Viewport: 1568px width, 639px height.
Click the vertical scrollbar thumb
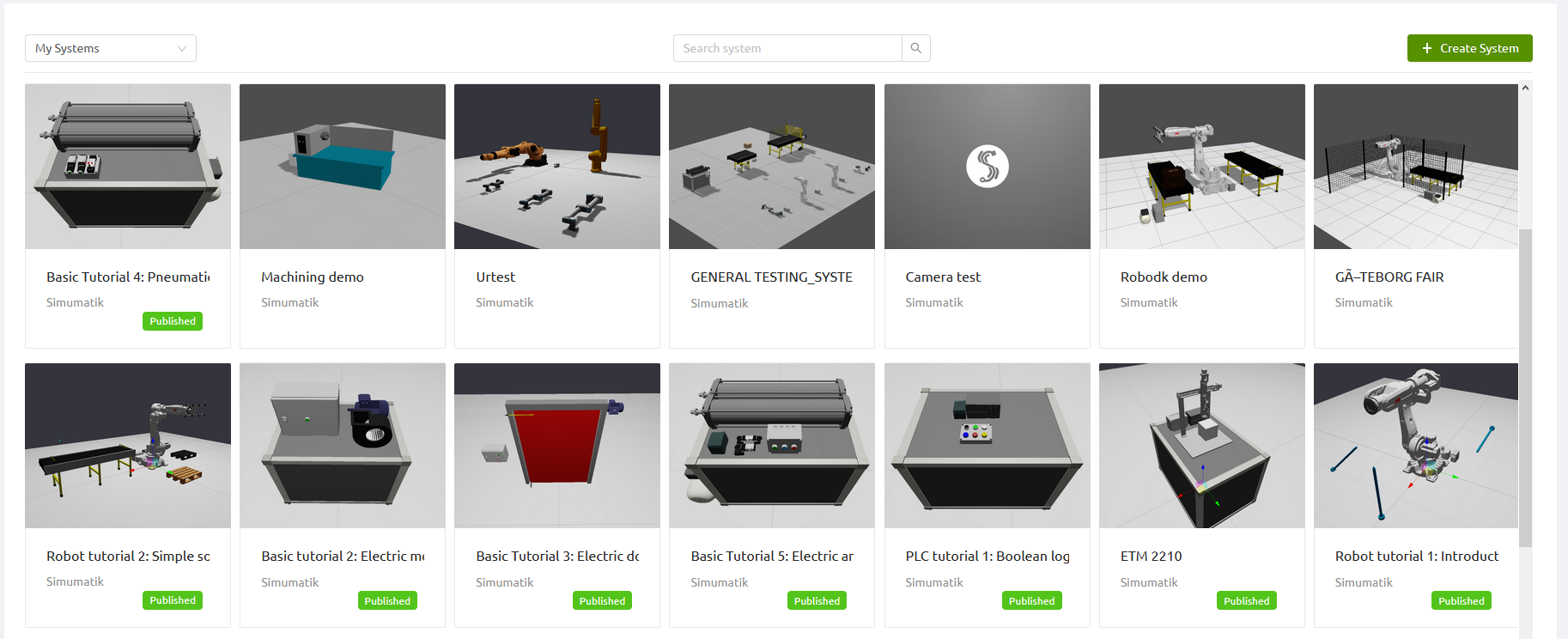point(1525,386)
